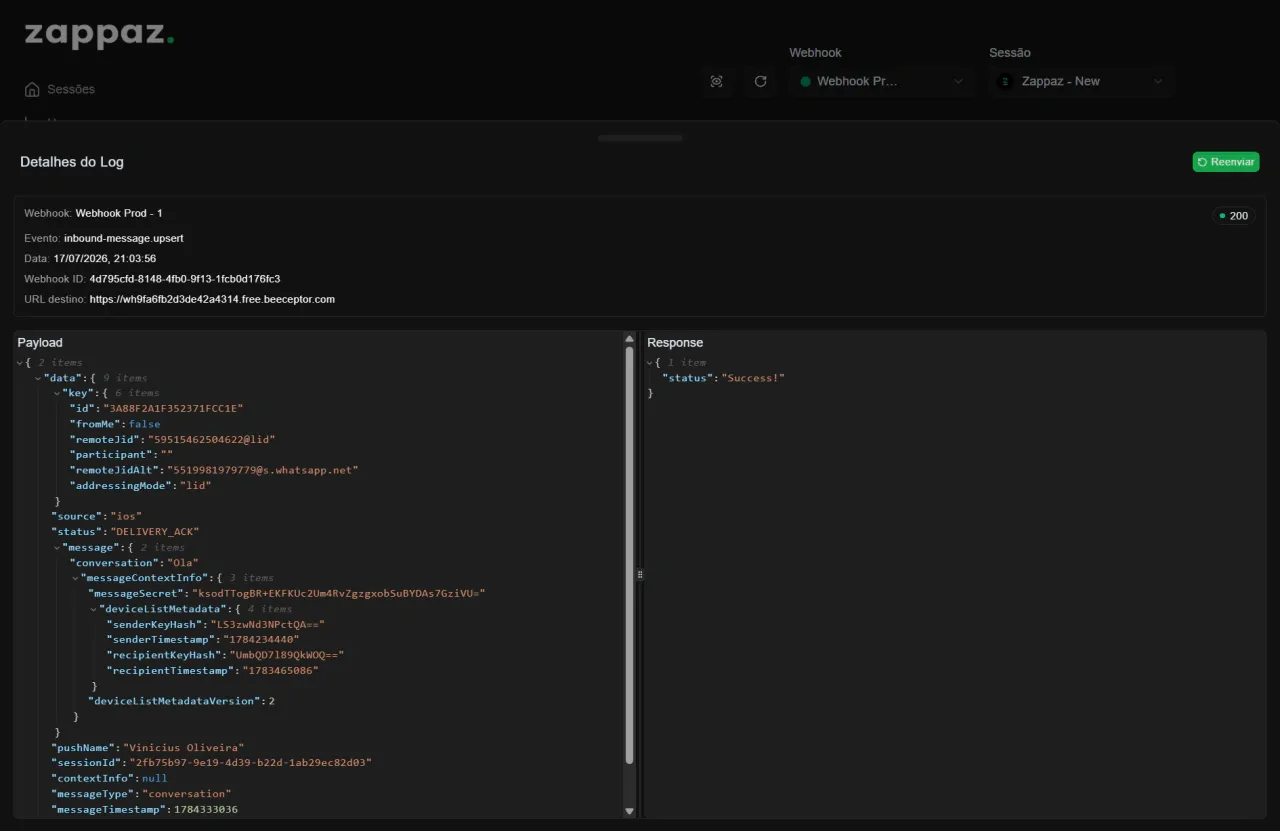Click the source "ios" value
1280x831 pixels.
126,516
